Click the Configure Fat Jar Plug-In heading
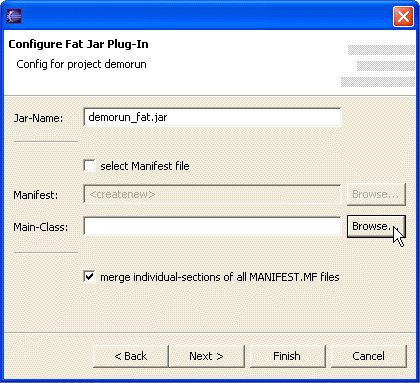This screenshot has width=420, height=383. (78, 44)
